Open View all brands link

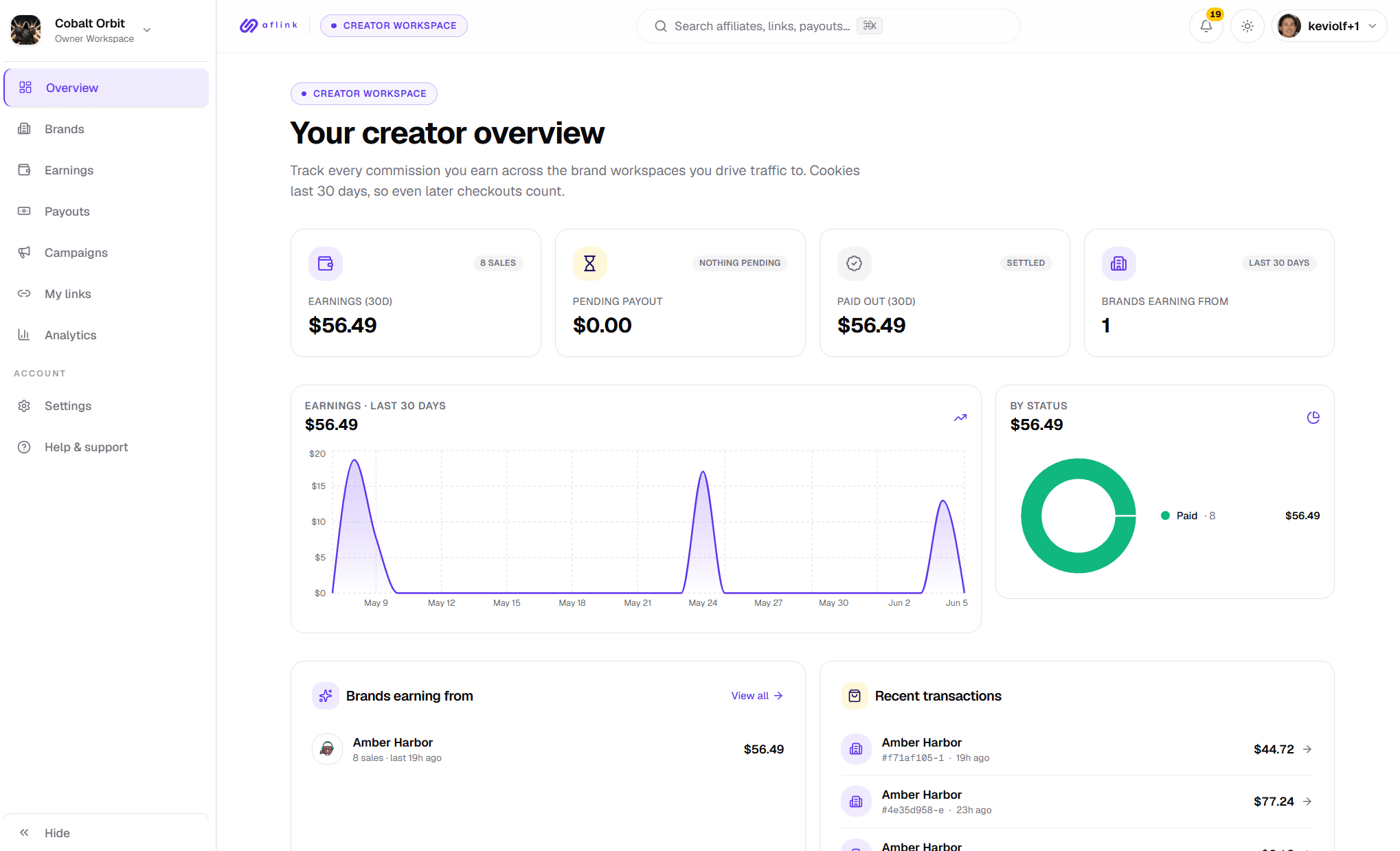click(x=757, y=696)
